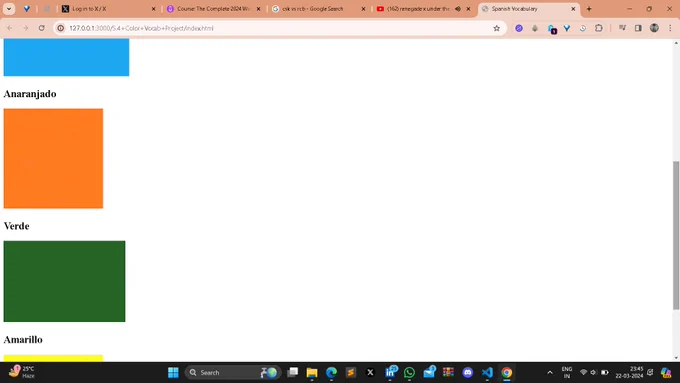Screen dimensions: 680x383
Task: Click the scrollbar down arrow
Action: [x=676, y=358]
